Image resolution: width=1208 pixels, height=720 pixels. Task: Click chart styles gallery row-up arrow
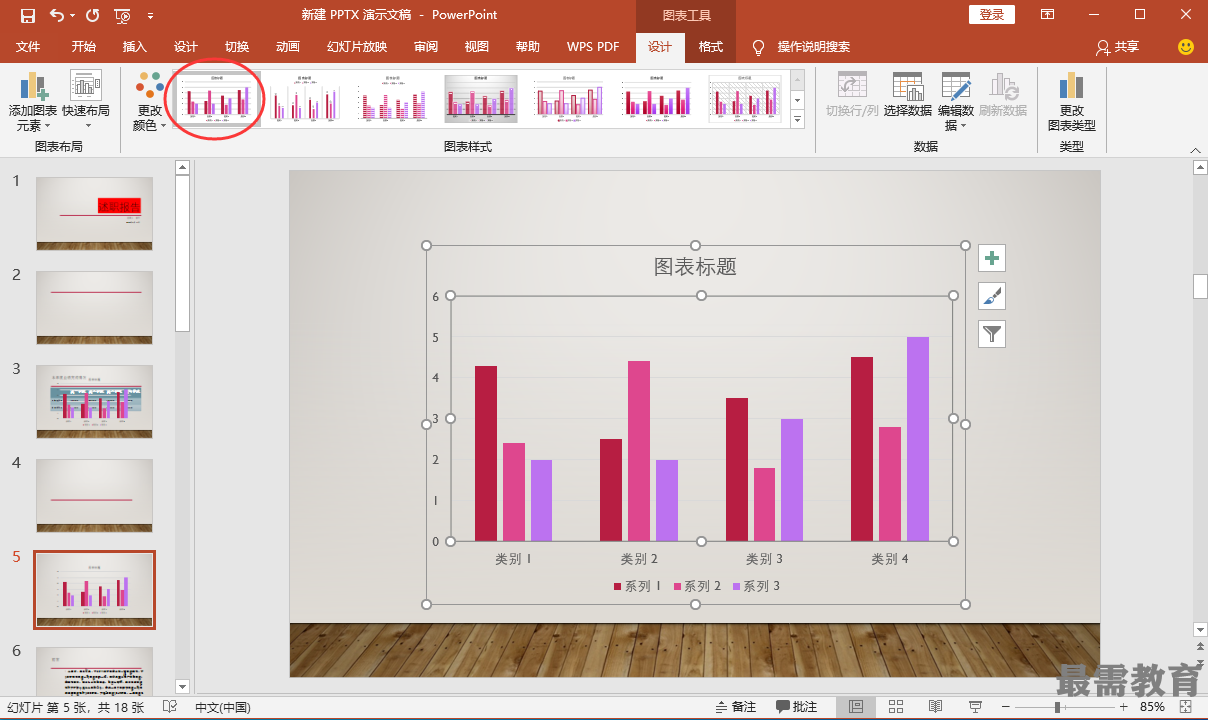[x=797, y=80]
